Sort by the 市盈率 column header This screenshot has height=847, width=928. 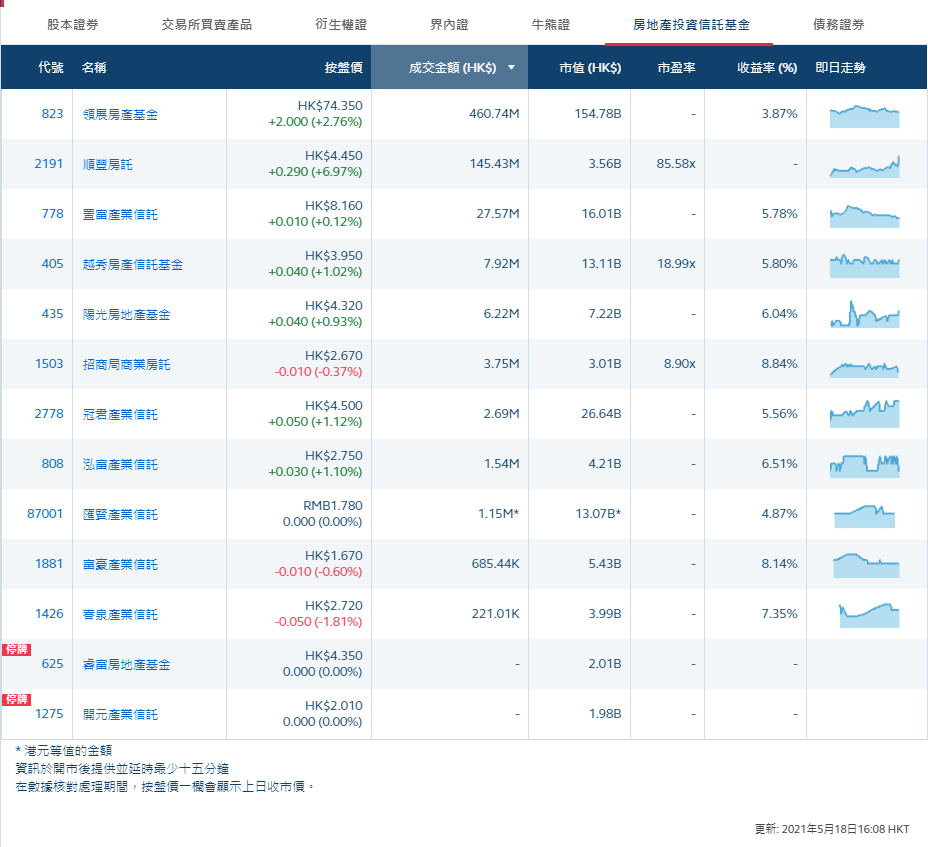676,68
